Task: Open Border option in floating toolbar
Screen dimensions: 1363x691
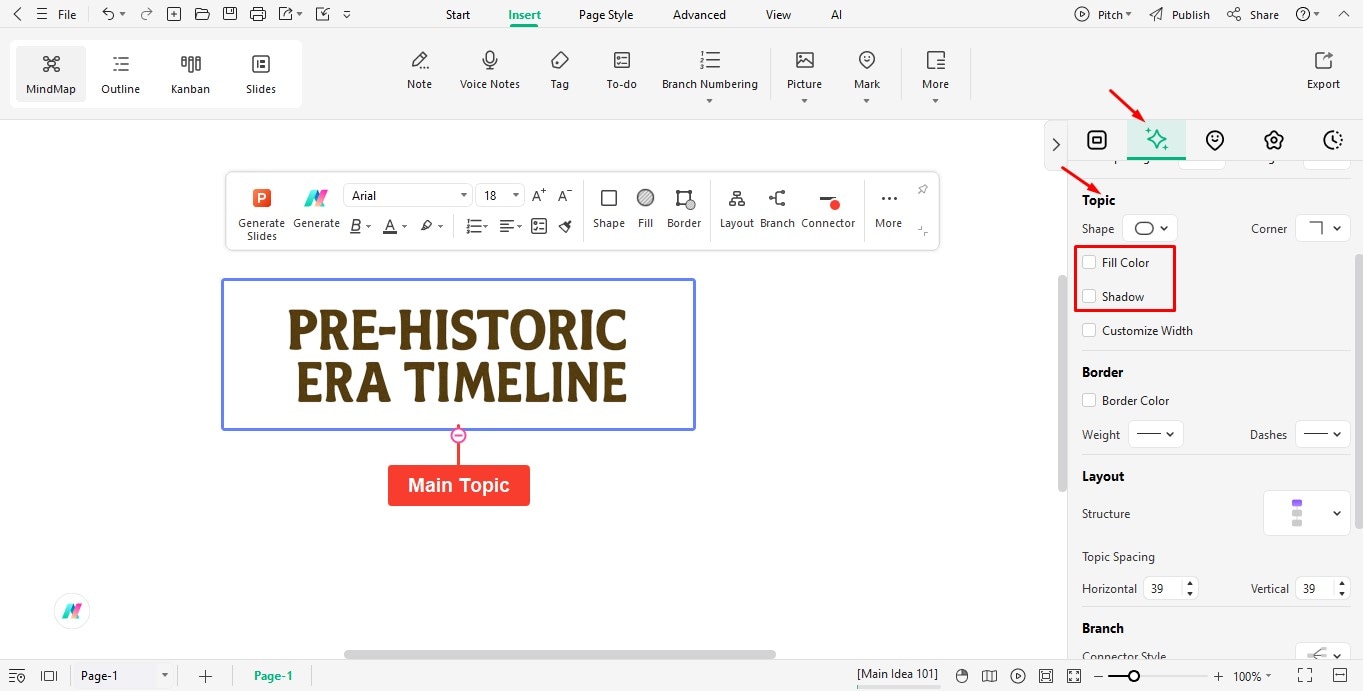Action: (684, 208)
